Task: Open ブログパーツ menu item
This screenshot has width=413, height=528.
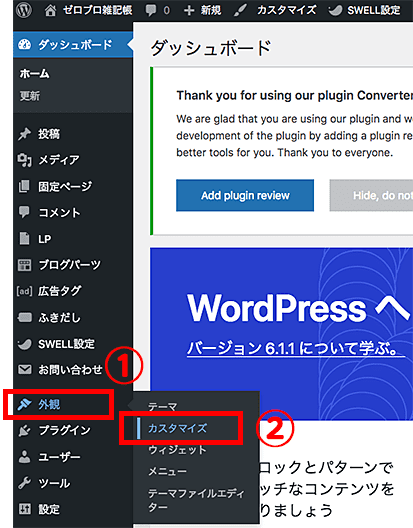Action: (x=69, y=265)
